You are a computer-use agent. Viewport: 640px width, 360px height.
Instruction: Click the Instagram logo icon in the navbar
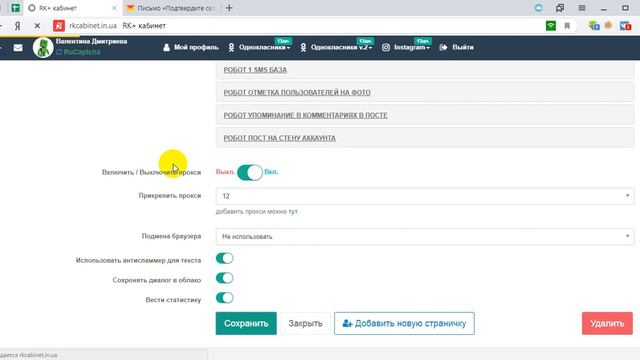pyautogui.click(x=386, y=48)
